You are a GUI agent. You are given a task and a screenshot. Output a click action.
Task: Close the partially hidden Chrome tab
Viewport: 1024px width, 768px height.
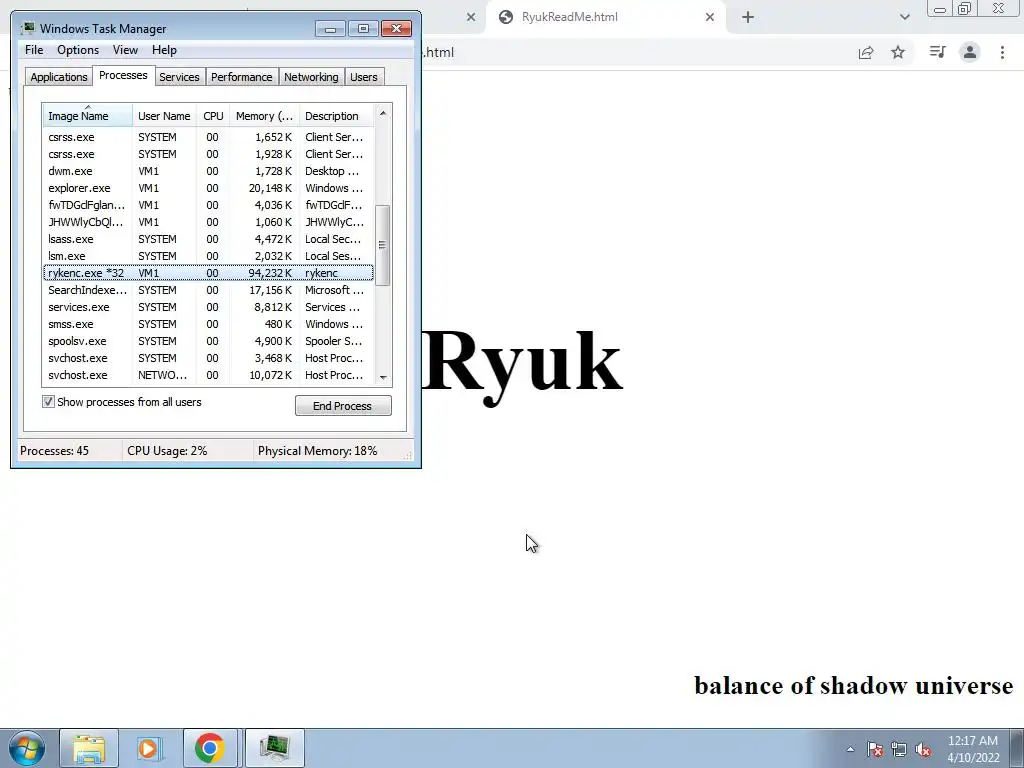(x=471, y=18)
